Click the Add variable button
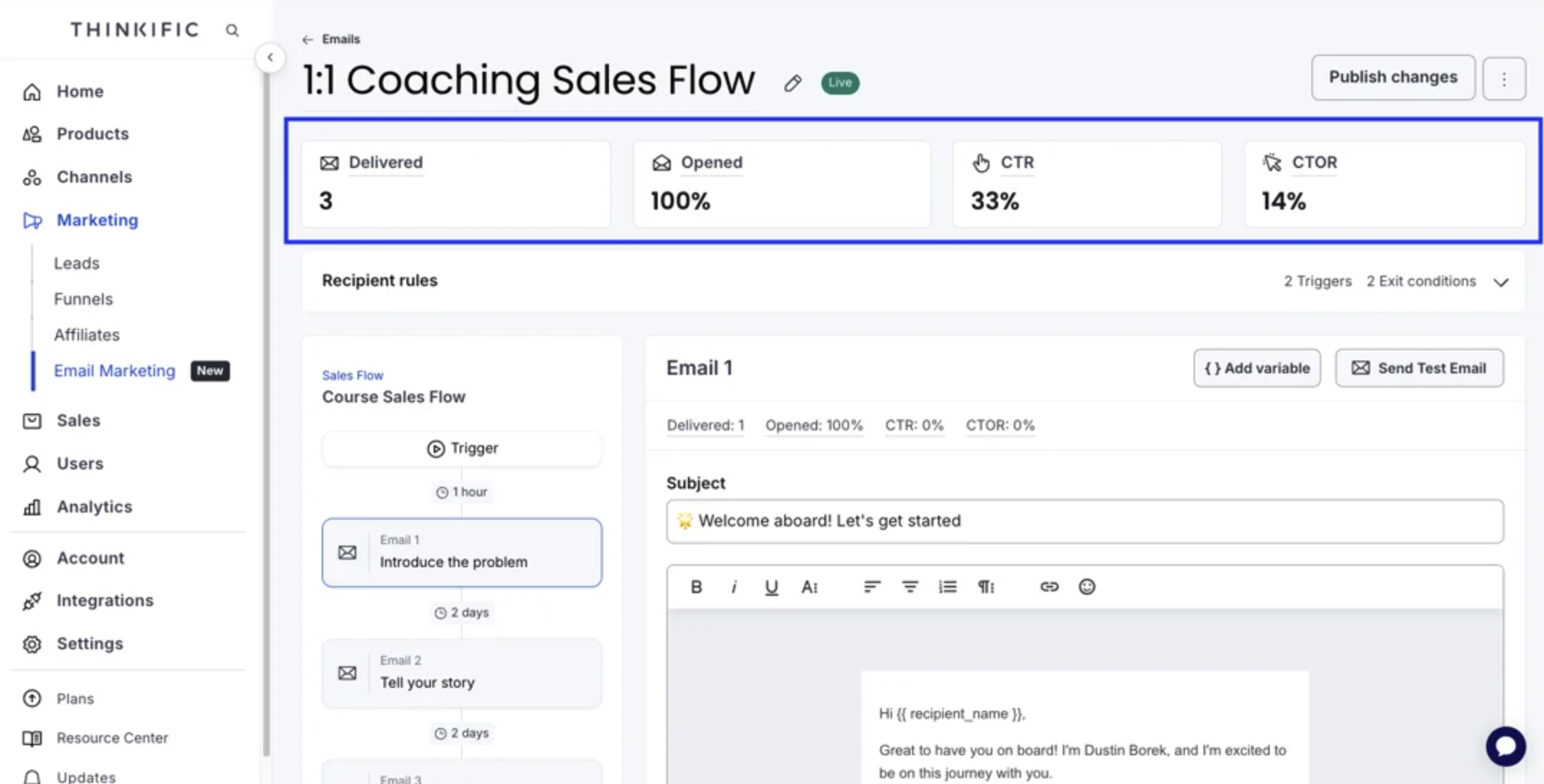Screen dimensions: 1544x784 1257,368
